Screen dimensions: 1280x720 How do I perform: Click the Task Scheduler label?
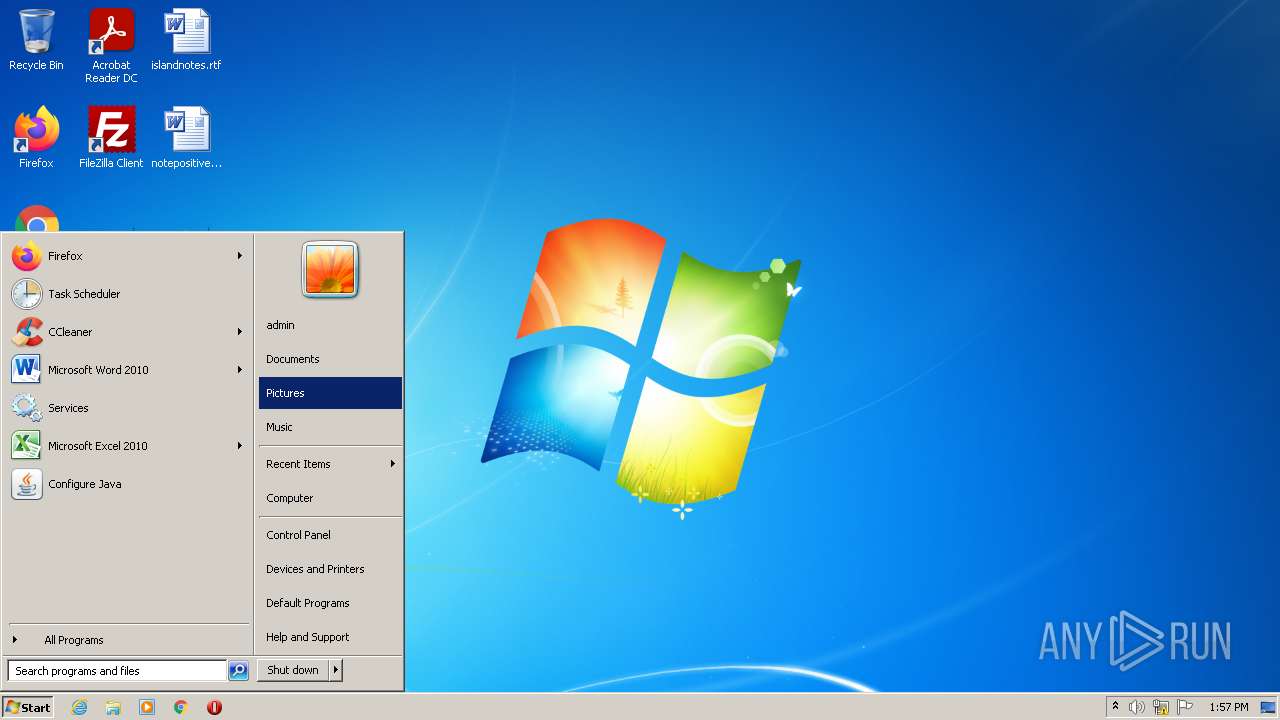[x=84, y=294]
